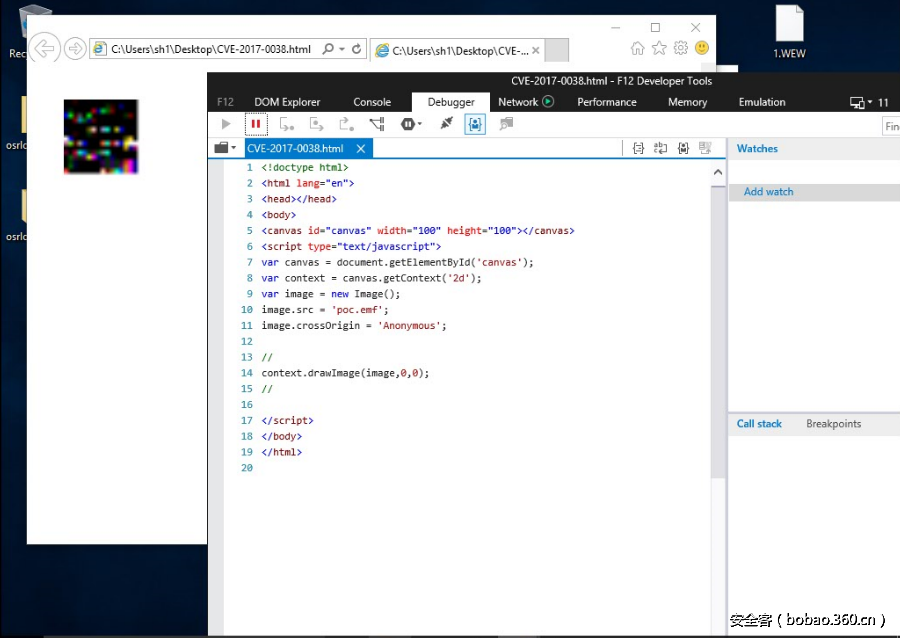The width and height of the screenshot is (900, 638).
Task: Click the Break (pause) debugger button
Action: click(x=256, y=124)
